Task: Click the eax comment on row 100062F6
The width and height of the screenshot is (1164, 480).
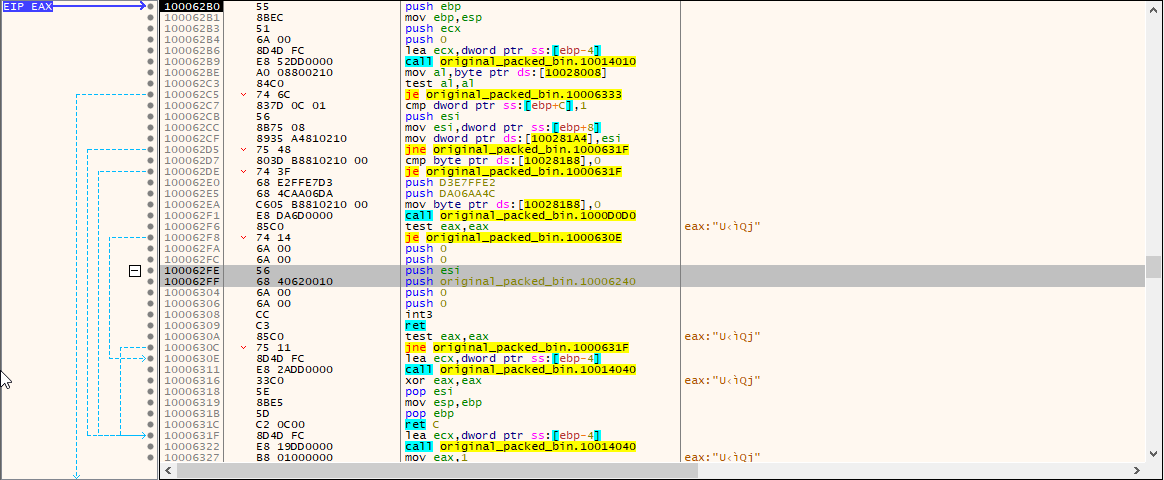Action: pyautogui.click(x=722, y=227)
